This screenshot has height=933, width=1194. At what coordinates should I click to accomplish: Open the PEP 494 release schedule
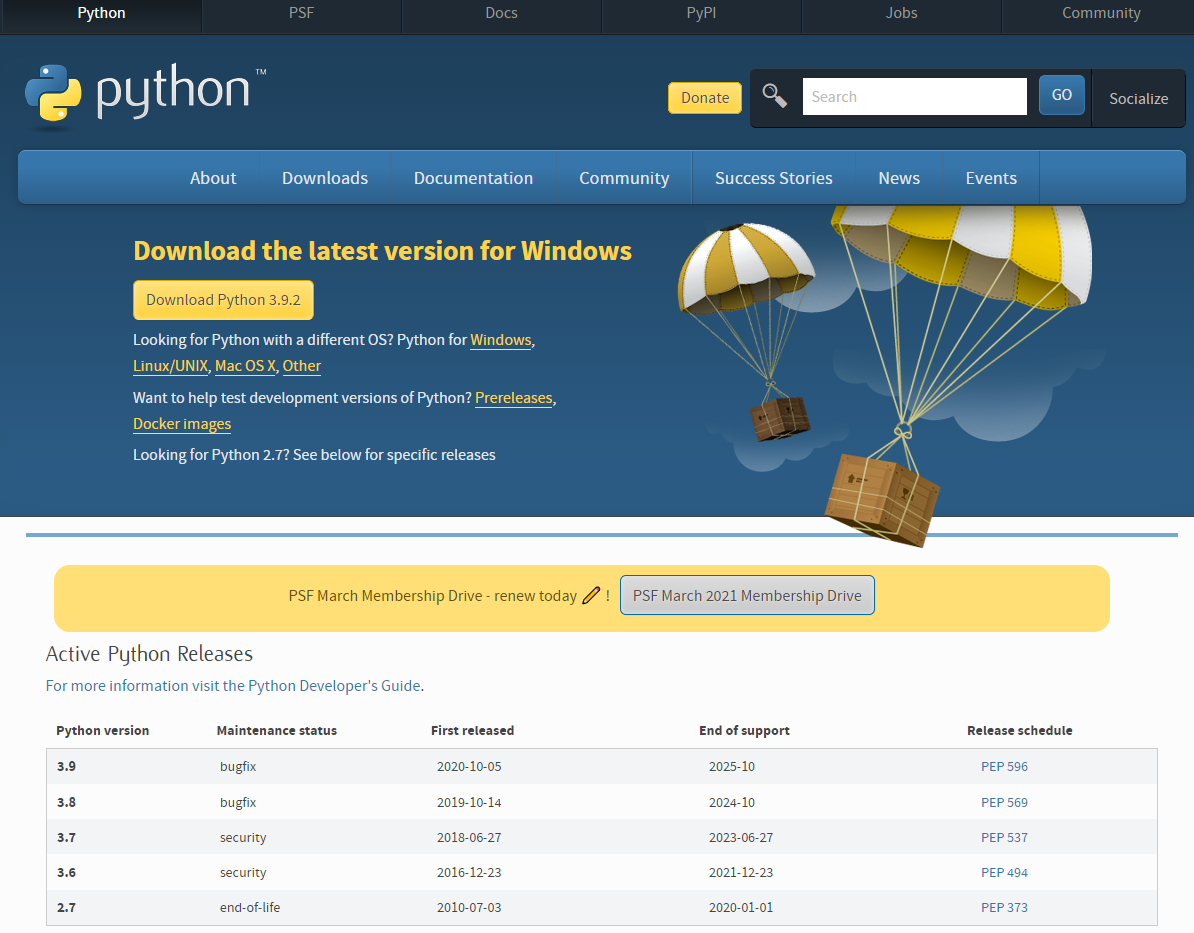coord(1004,872)
